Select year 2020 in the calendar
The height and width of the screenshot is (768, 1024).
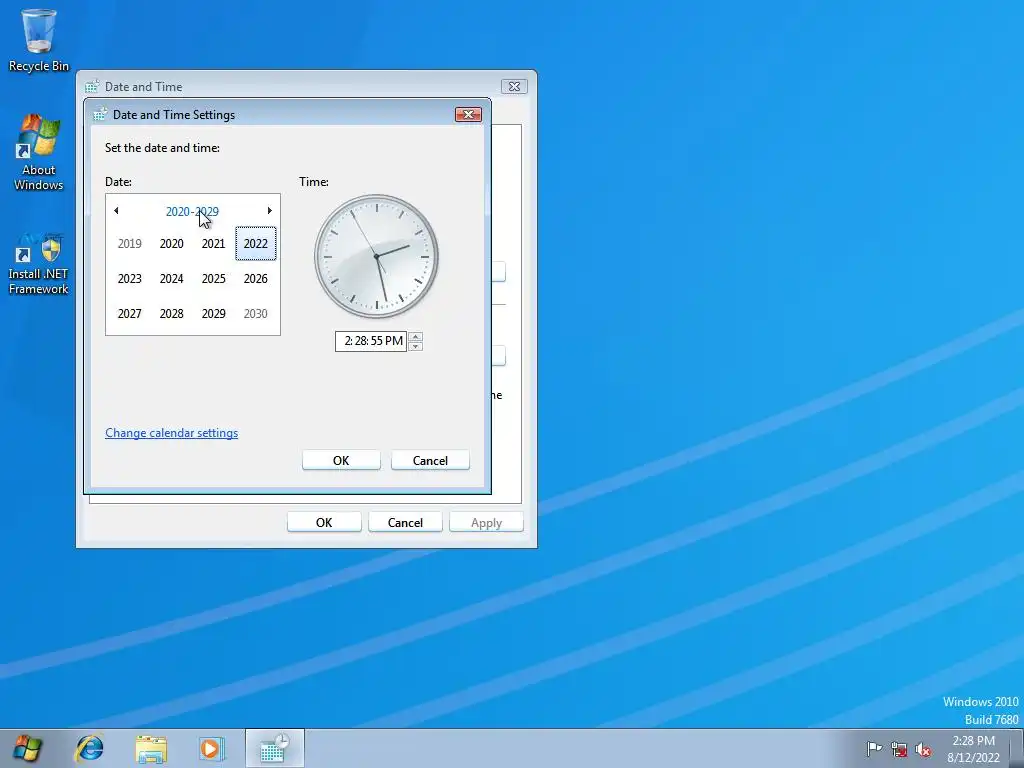point(171,244)
